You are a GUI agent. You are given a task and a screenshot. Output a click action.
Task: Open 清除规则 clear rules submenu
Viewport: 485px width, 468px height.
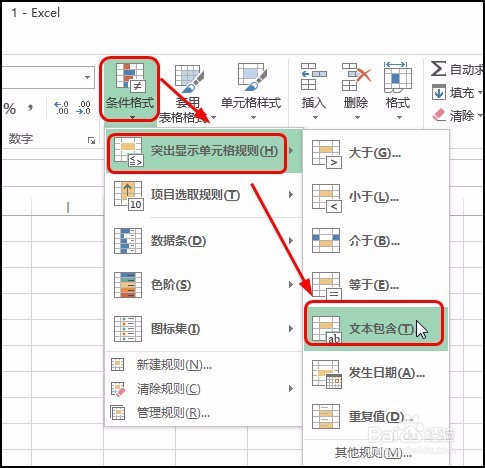pyautogui.click(x=204, y=389)
